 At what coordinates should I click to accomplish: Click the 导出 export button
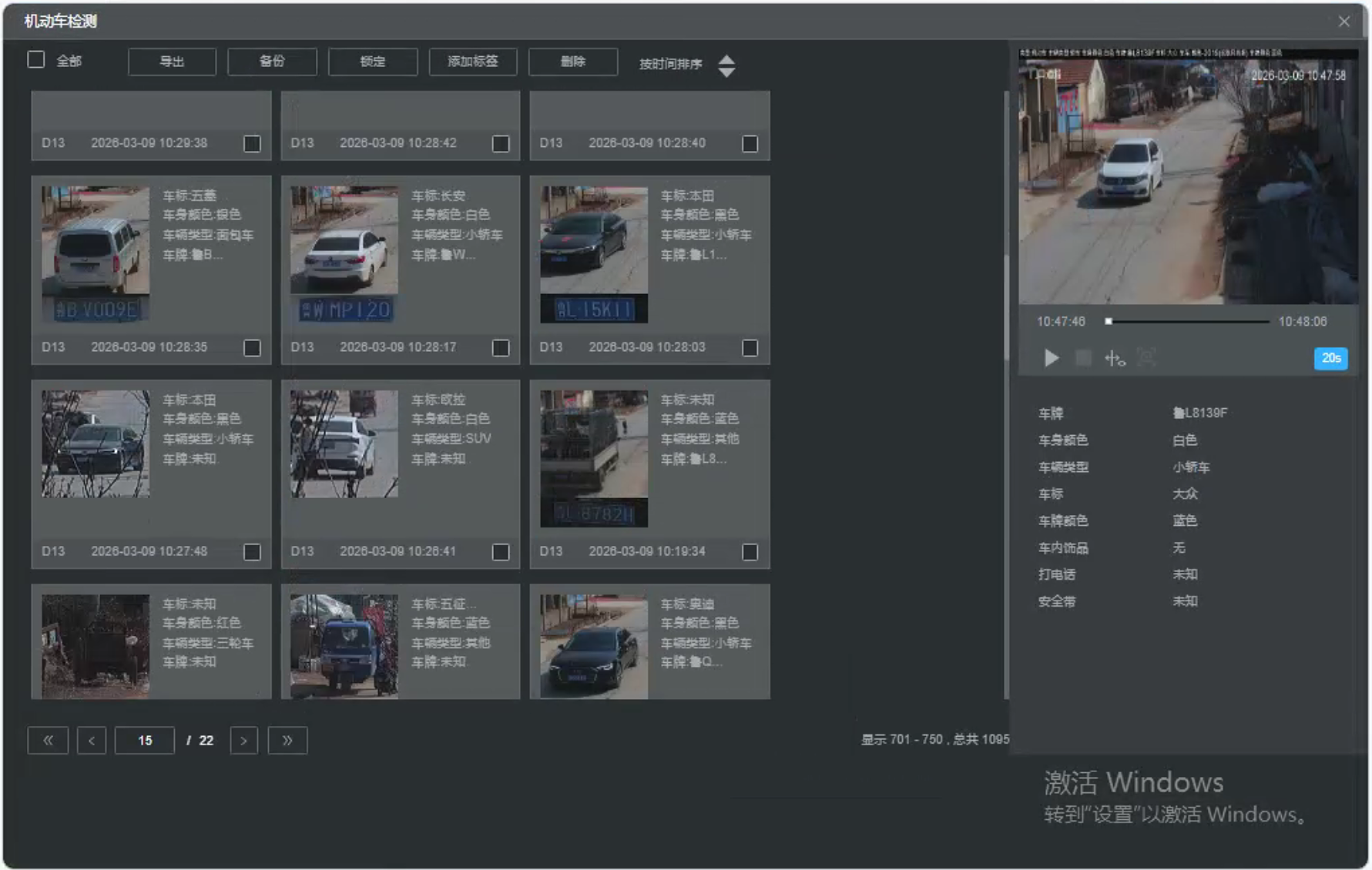tap(172, 62)
